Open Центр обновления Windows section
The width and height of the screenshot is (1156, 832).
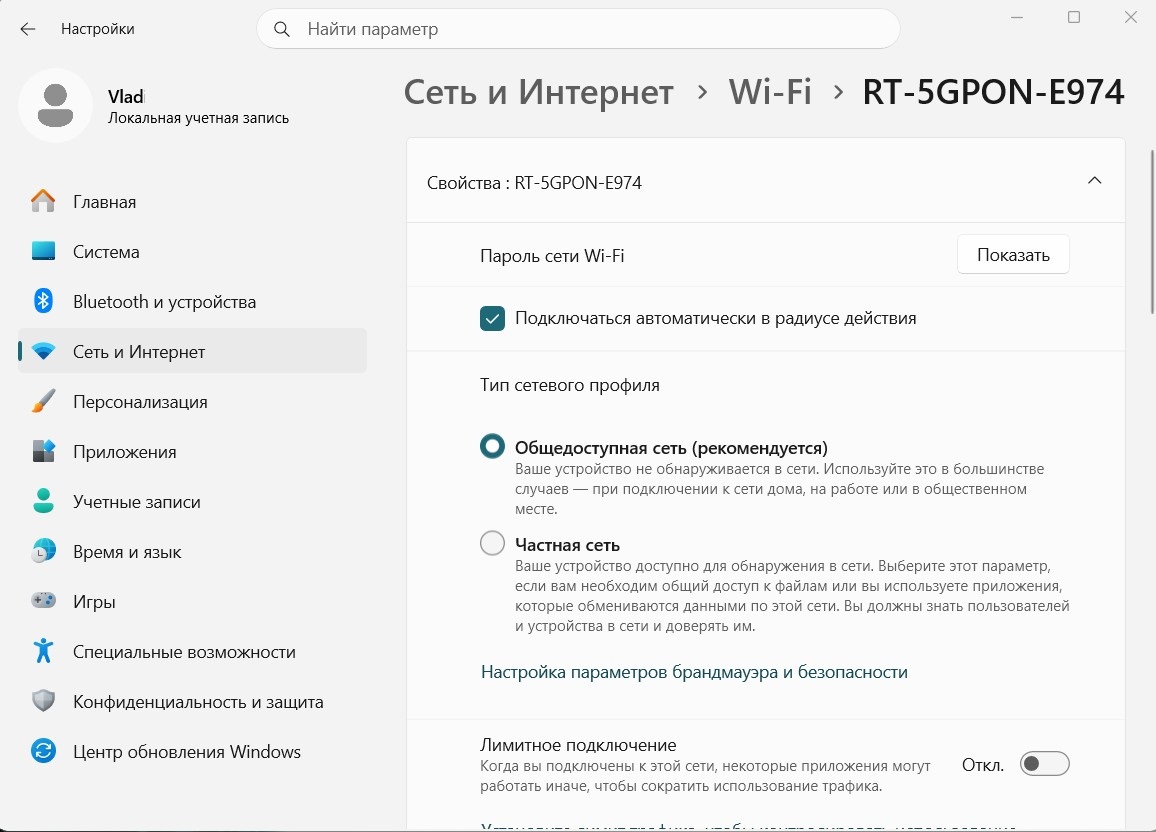point(192,752)
